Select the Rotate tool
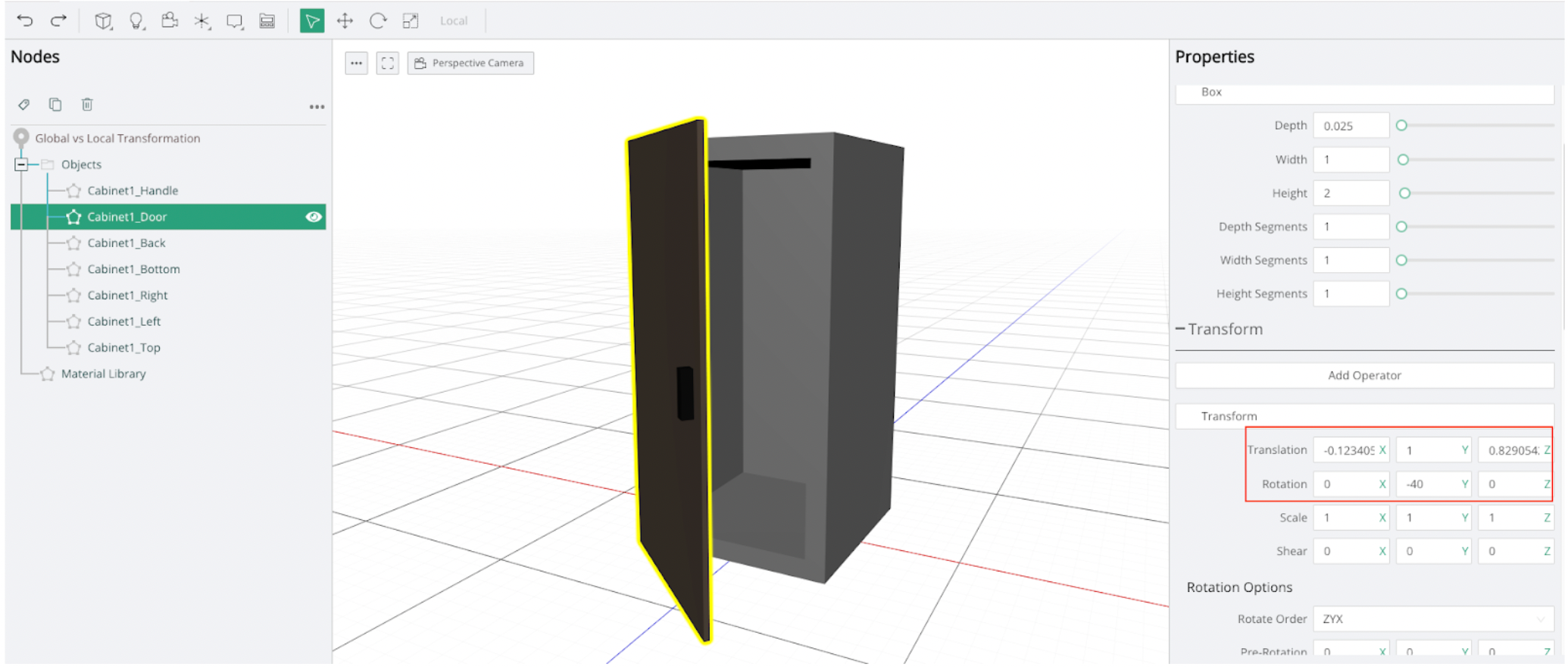This screenshot has height=667, width=1568. point(377,20)
